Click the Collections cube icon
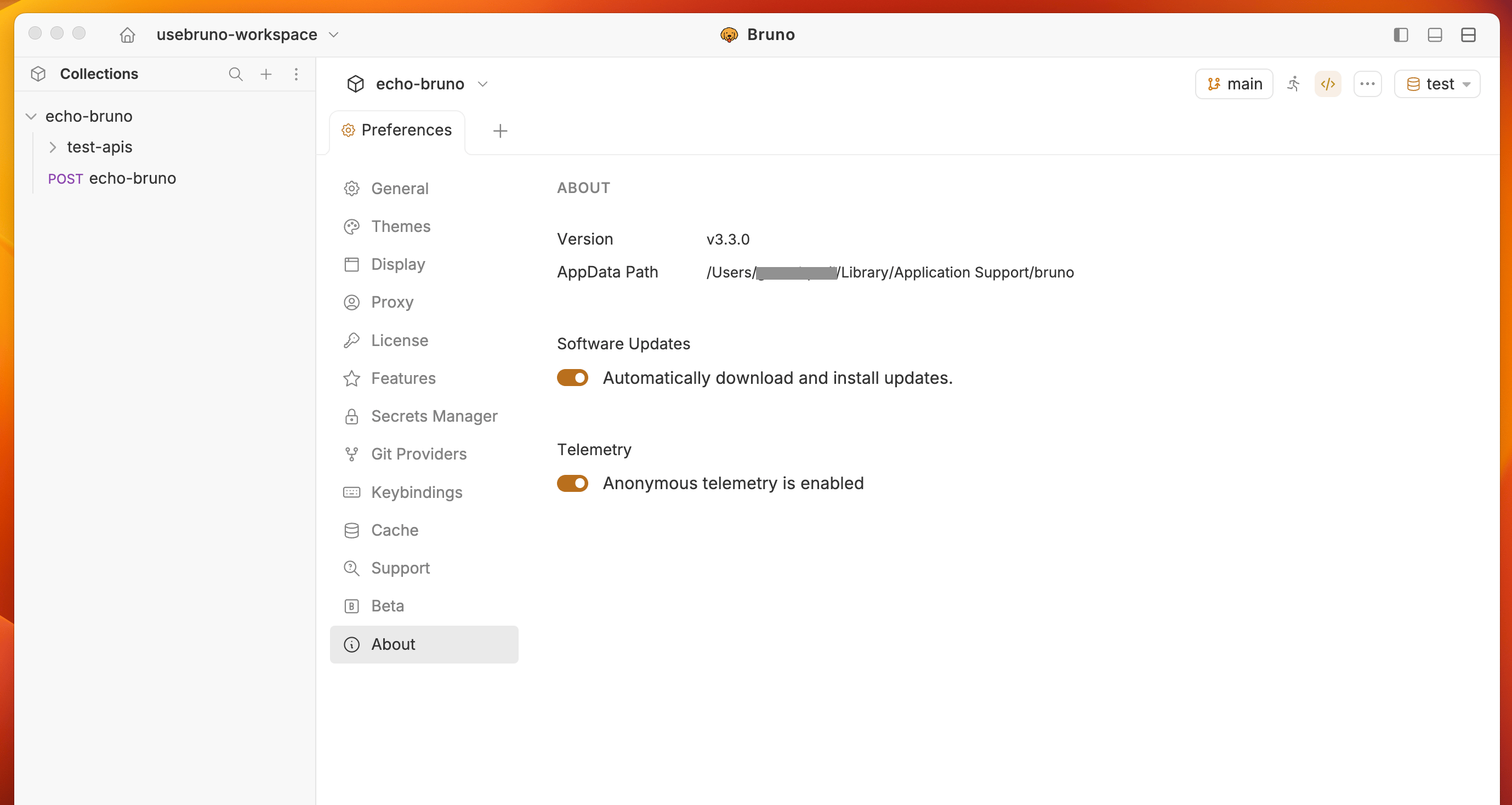Image resolution: width=1512 pixels, height=805 pixels. click(x=38, y=74)
